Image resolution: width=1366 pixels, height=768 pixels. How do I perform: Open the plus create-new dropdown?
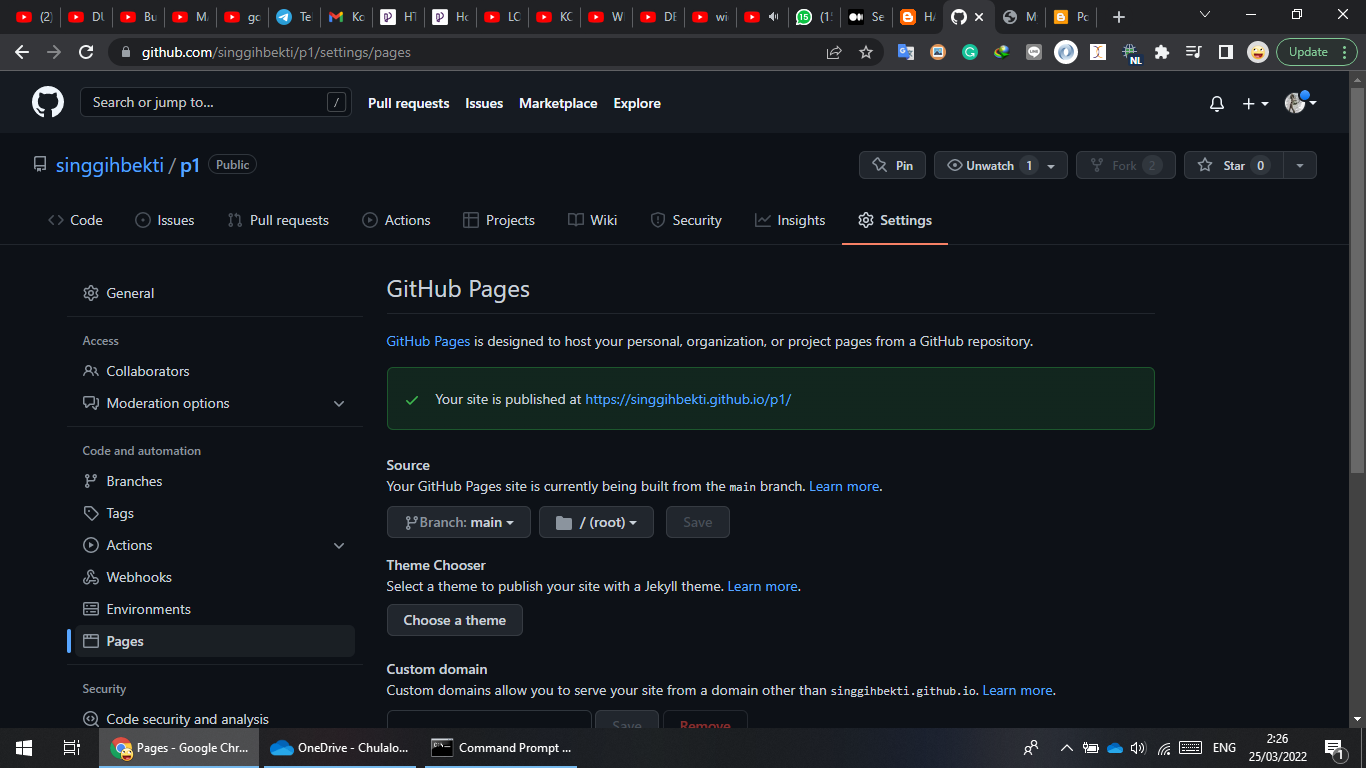1255,104
